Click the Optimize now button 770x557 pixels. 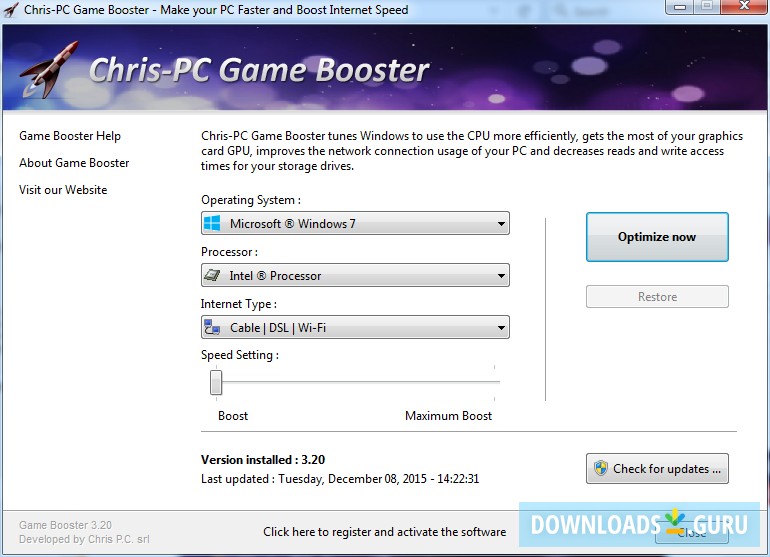click(x=657, y=237)
